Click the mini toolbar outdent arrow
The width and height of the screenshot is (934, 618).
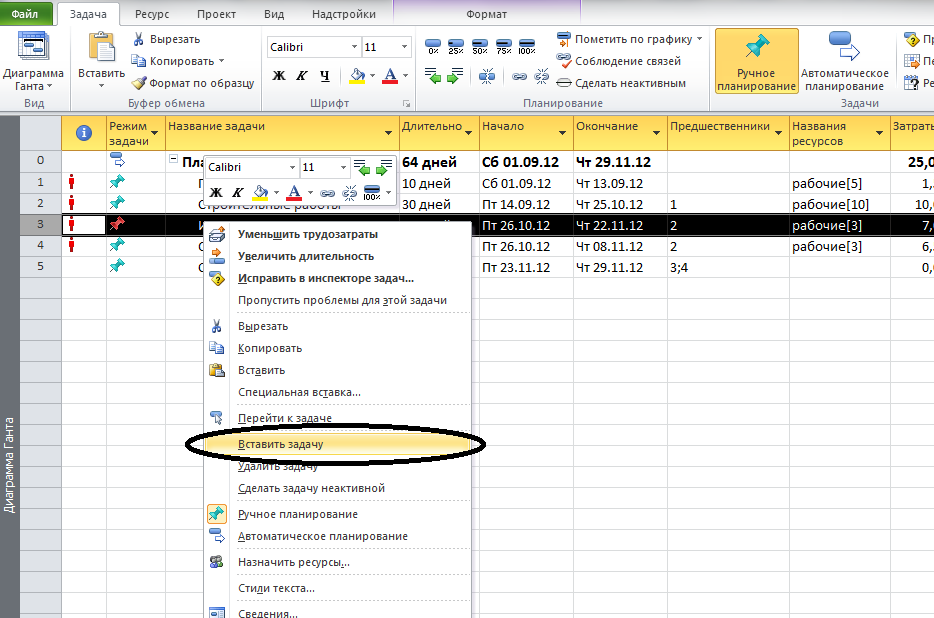(x=362, y=167)
